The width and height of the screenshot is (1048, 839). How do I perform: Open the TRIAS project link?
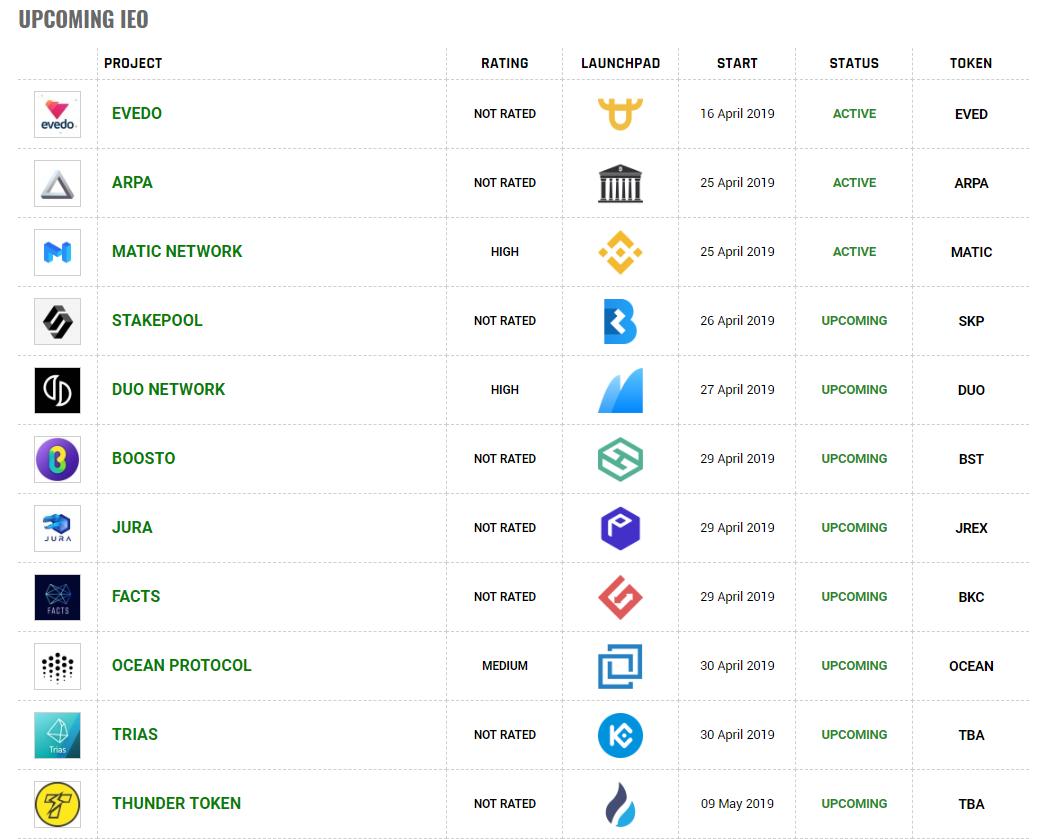135,734
